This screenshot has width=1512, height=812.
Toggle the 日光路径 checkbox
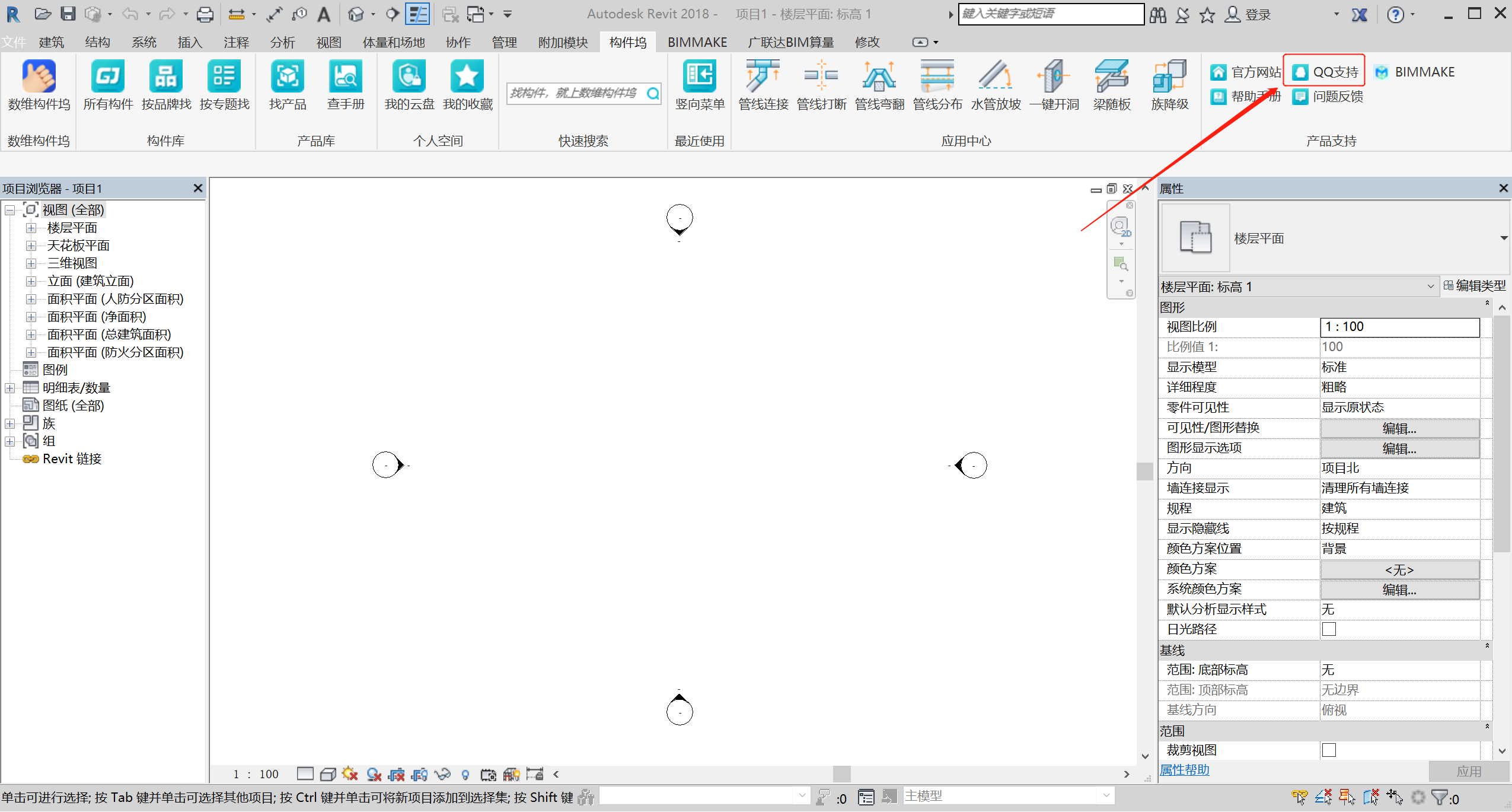[1329, 629]
